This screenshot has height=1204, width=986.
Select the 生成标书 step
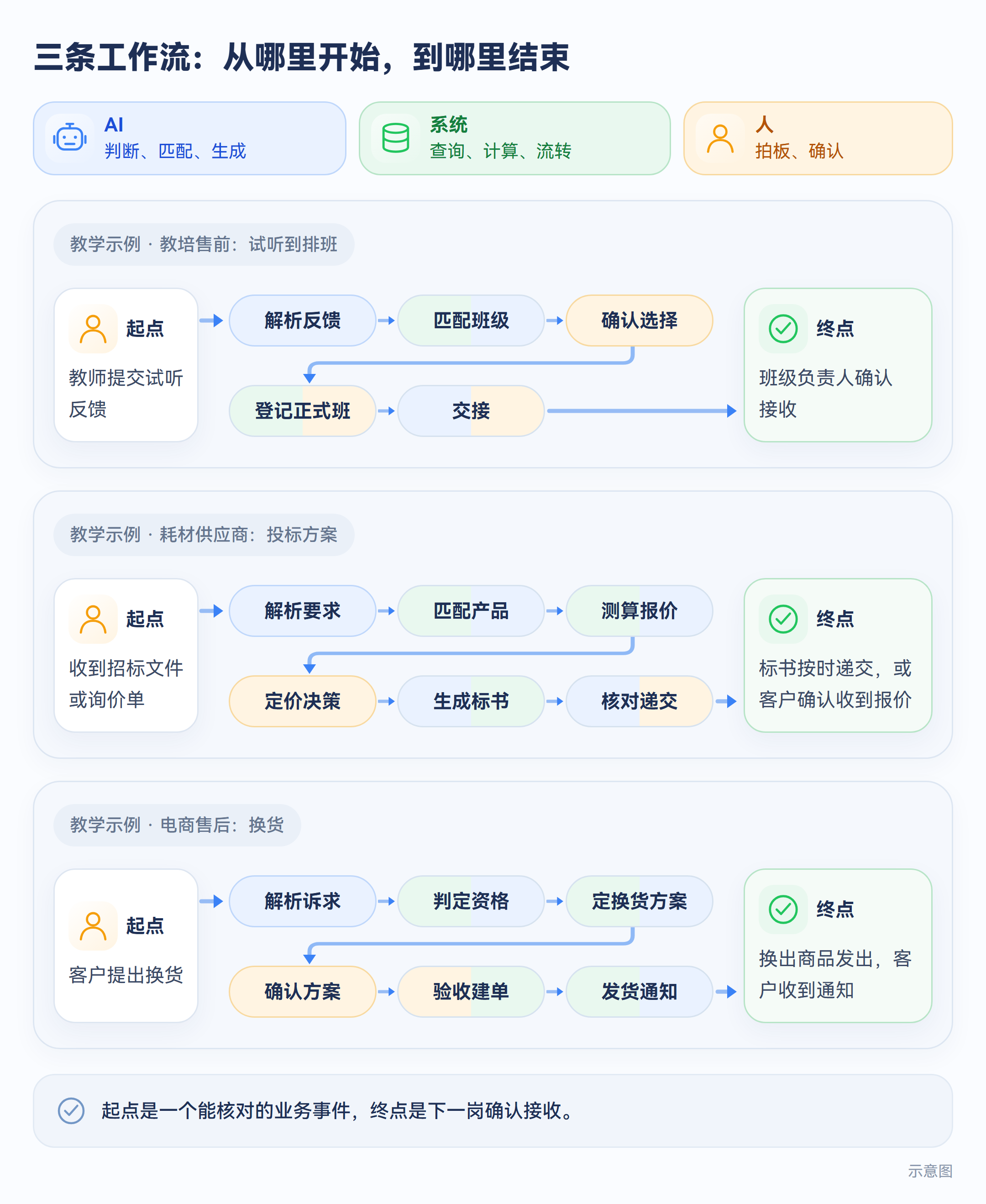pyautogui.click(x=471, y=701)
